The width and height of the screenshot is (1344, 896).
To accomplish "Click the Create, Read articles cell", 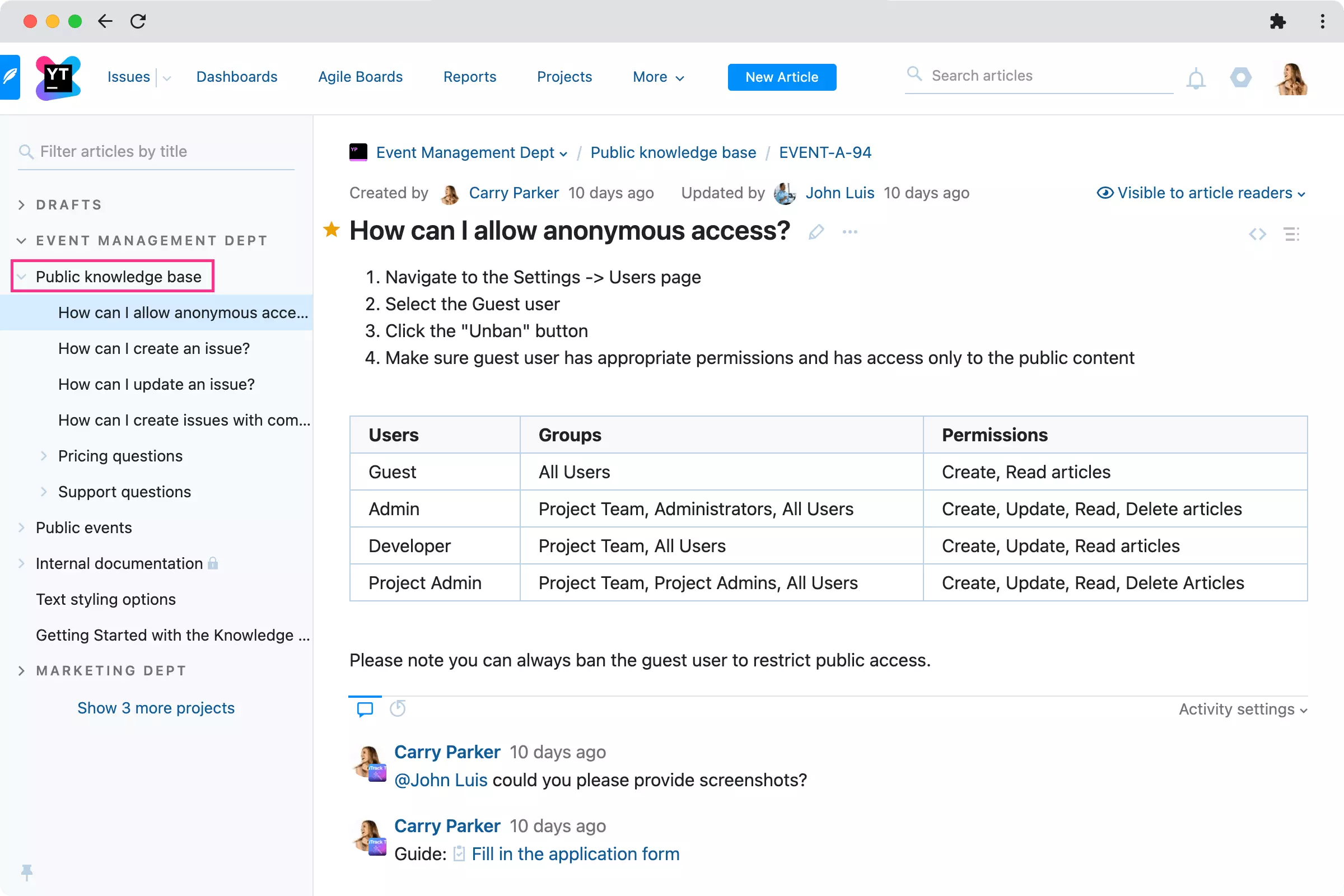I will (1115, 472).
